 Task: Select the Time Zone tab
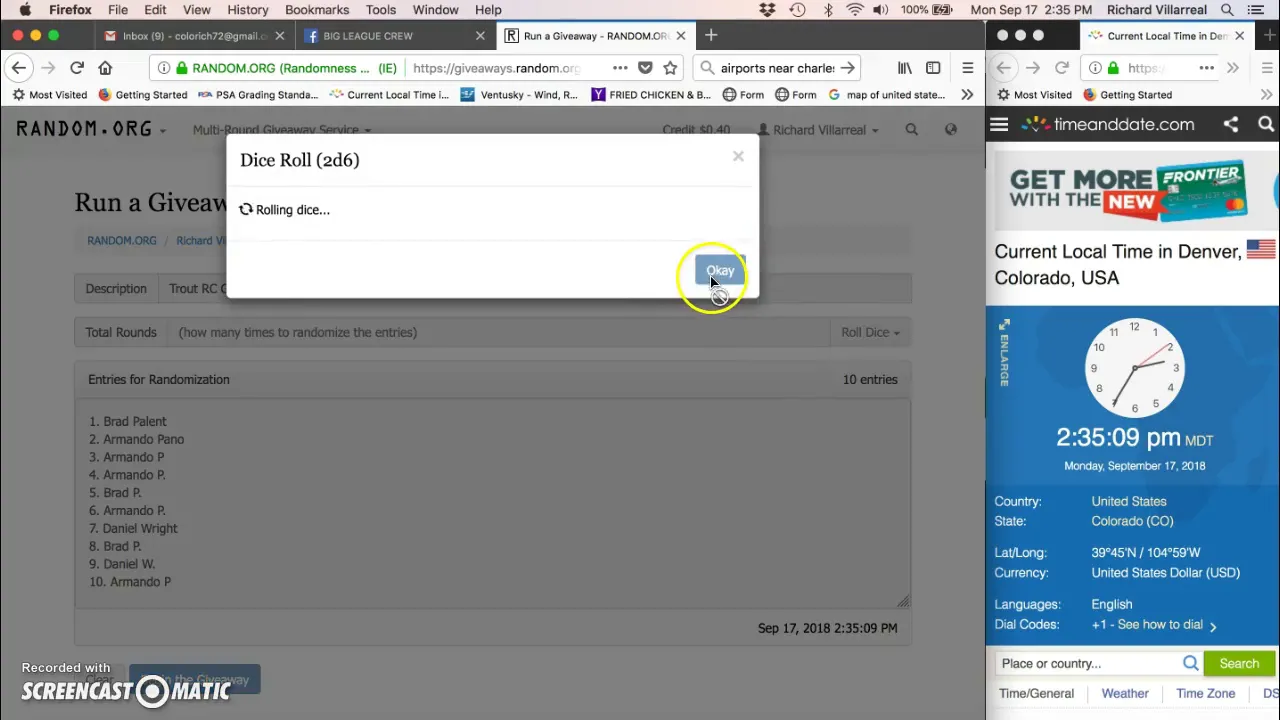(x=1205, y=693)
